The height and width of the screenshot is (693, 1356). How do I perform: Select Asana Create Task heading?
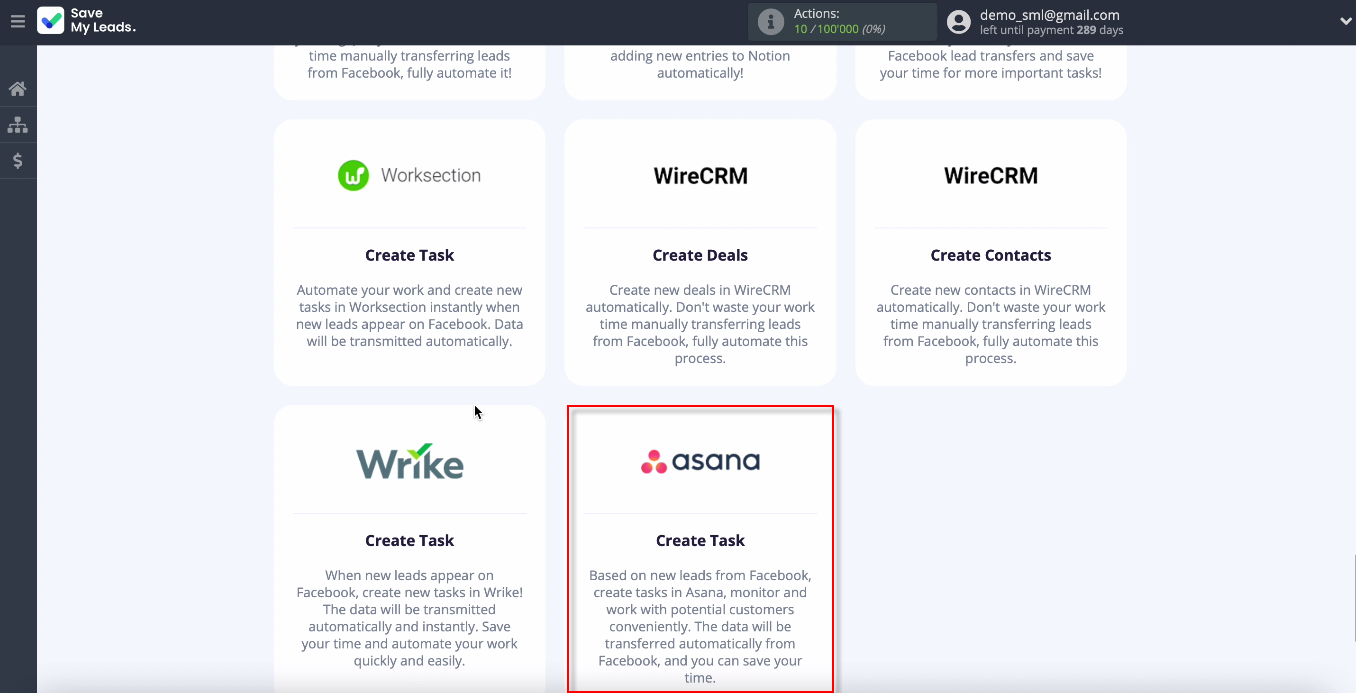[x=700, y=540]
